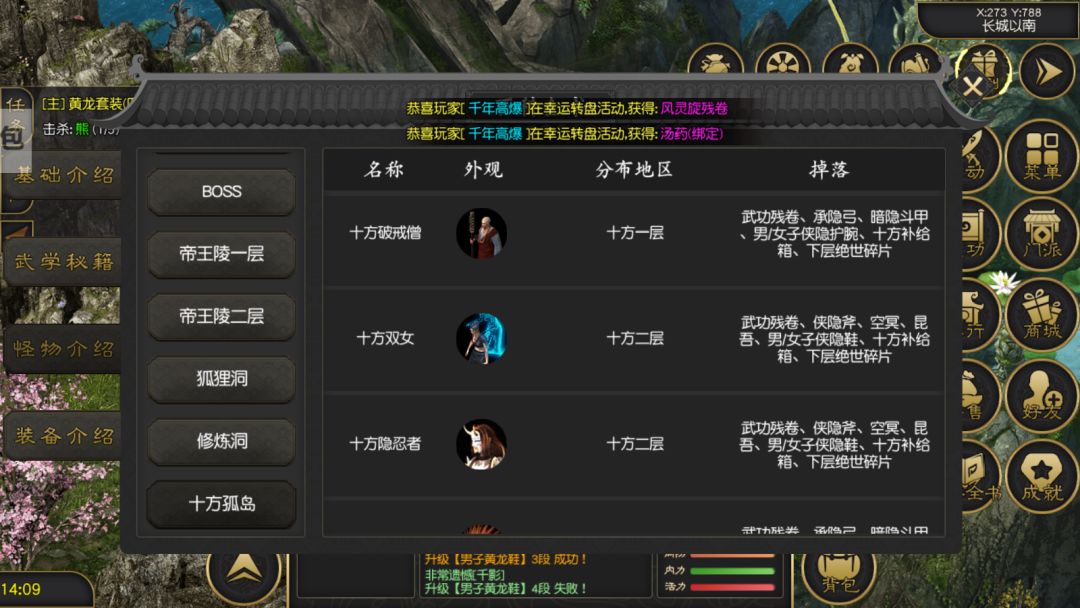The width and height of the screenshot is (1080, 608).
Task: Open the 菜单 menu icon
Action: point(1041,156)
